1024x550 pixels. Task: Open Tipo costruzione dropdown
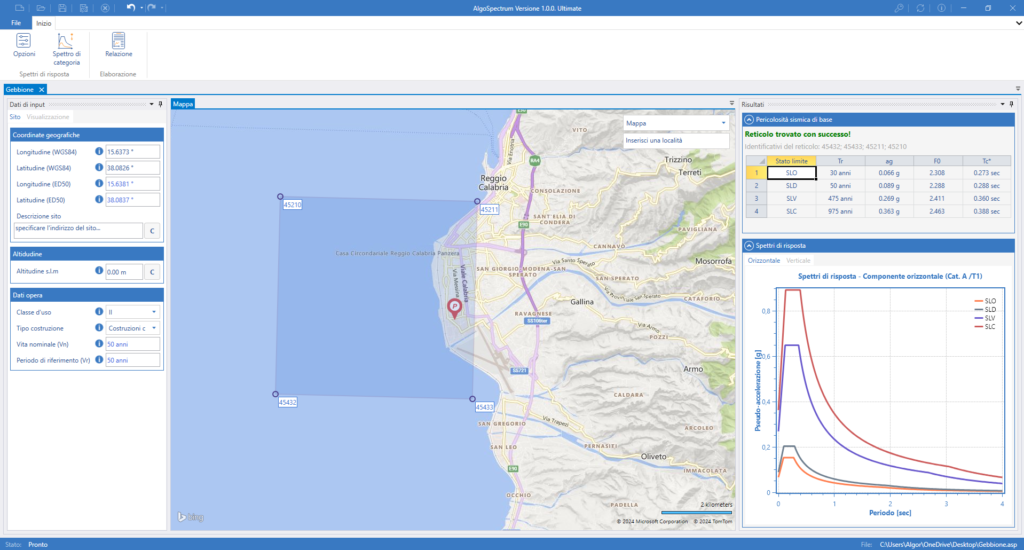pyautogui.click(x=154, y=328)
